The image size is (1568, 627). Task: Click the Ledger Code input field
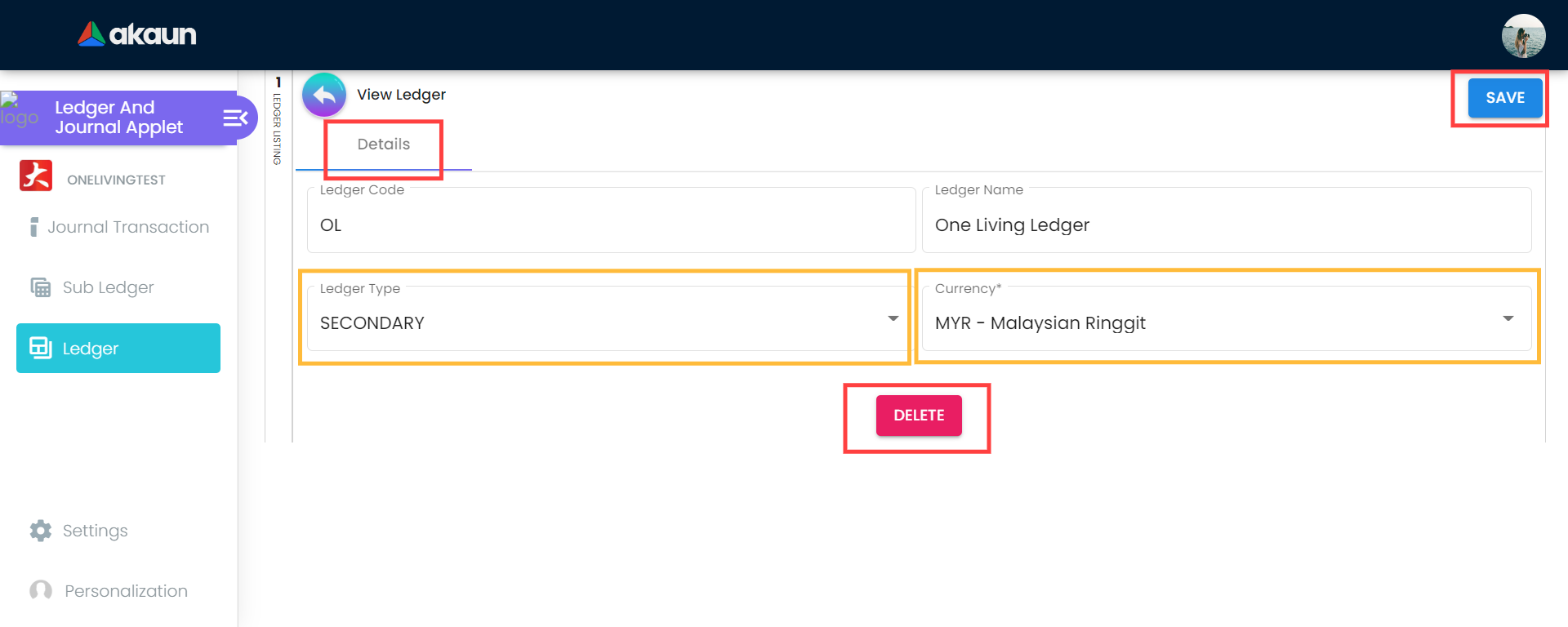611,225
